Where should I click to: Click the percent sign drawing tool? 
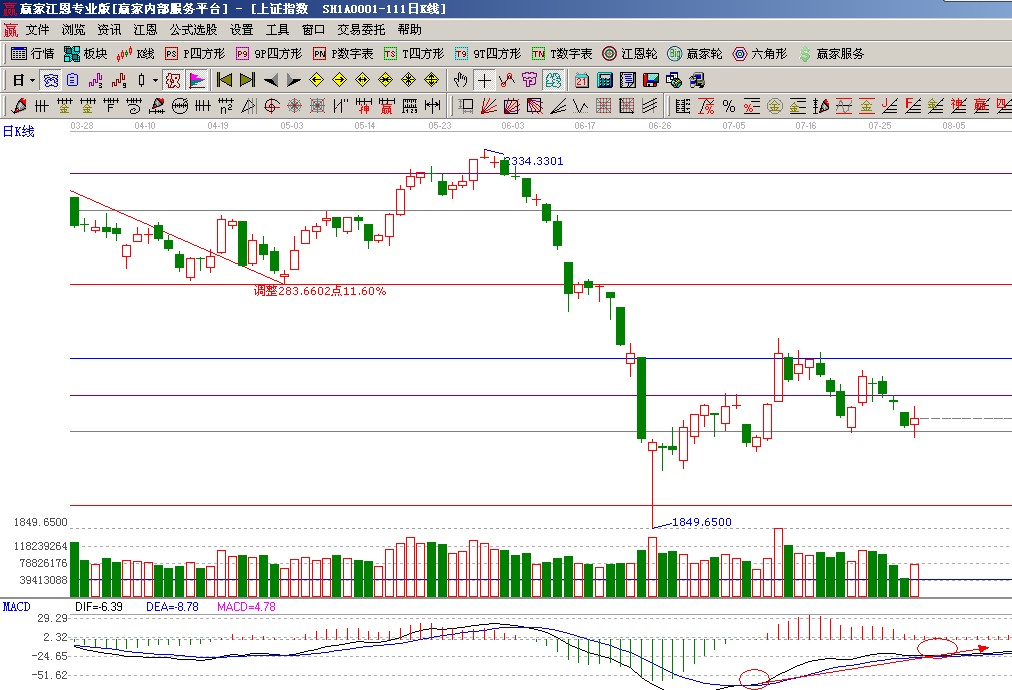(x=729, y=105)
